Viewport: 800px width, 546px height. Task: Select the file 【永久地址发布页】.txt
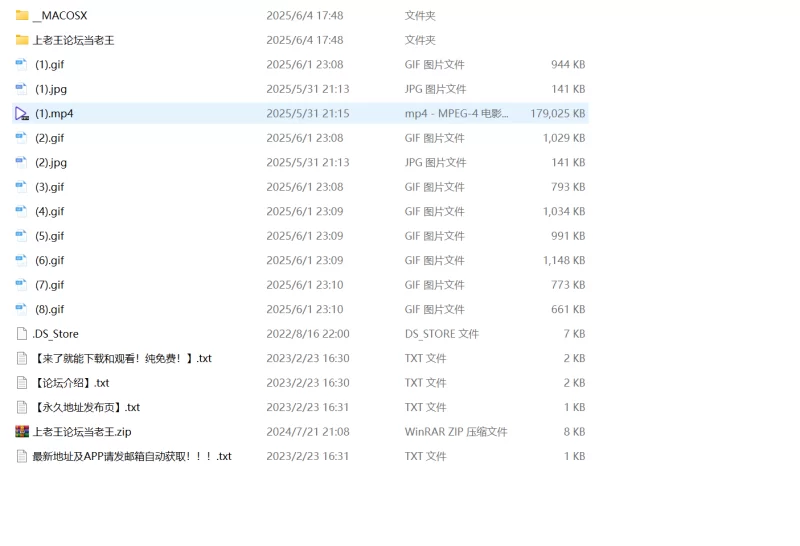86,407
